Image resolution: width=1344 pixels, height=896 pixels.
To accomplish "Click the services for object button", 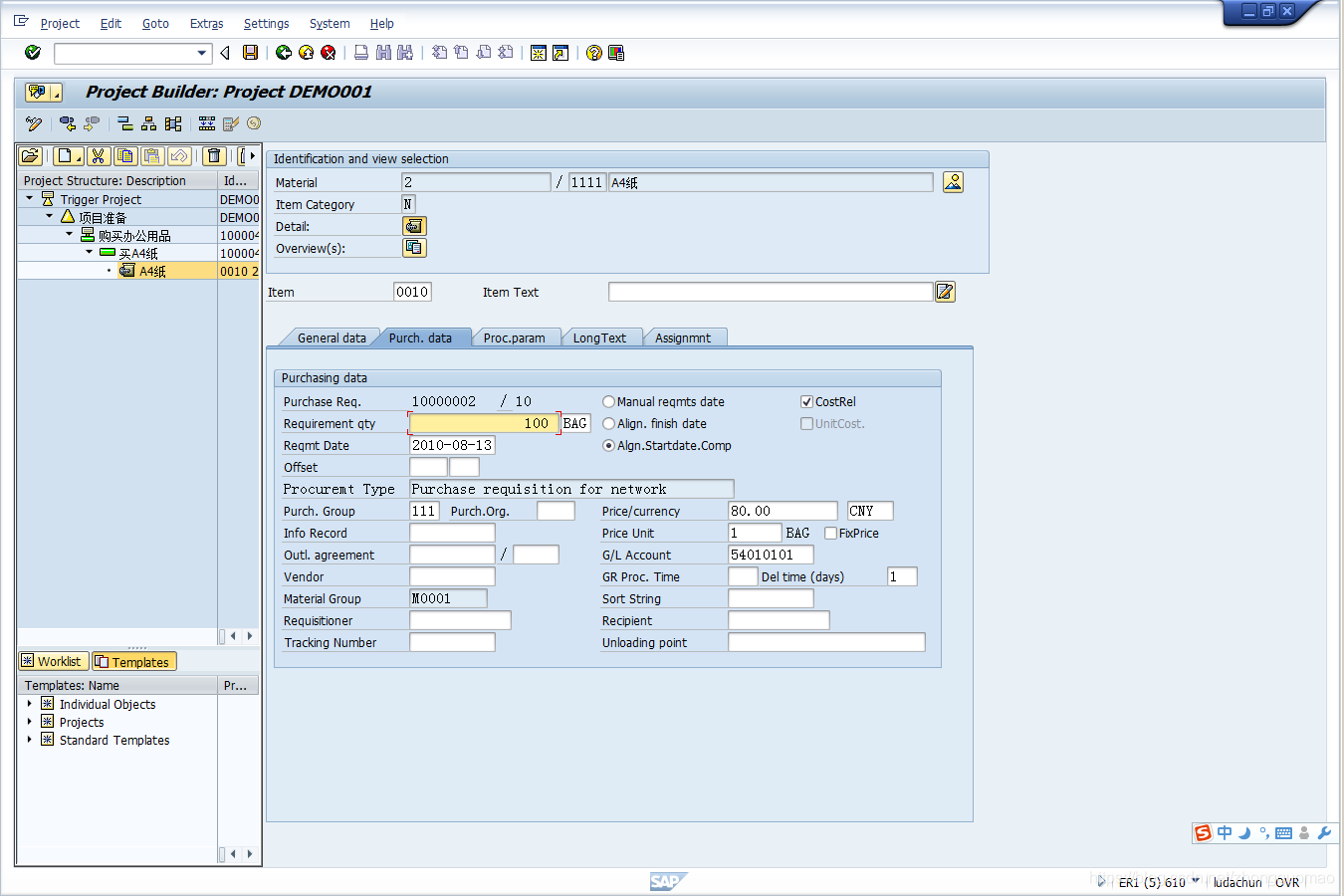I will (x=44, y=93).
